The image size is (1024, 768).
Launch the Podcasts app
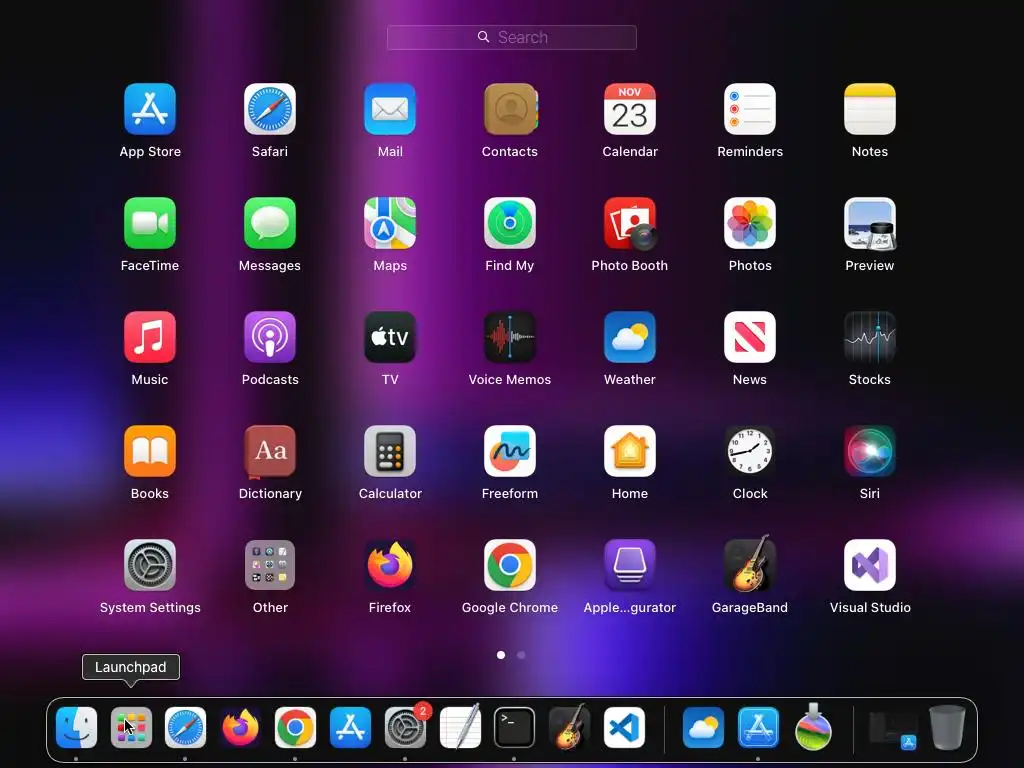pos(270,337)
